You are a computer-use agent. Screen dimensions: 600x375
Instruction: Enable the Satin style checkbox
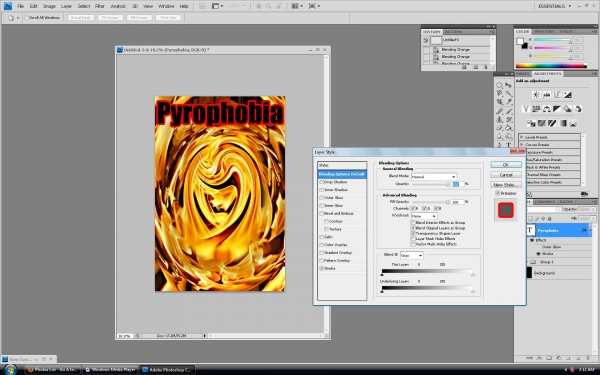[x=321, y=237]
